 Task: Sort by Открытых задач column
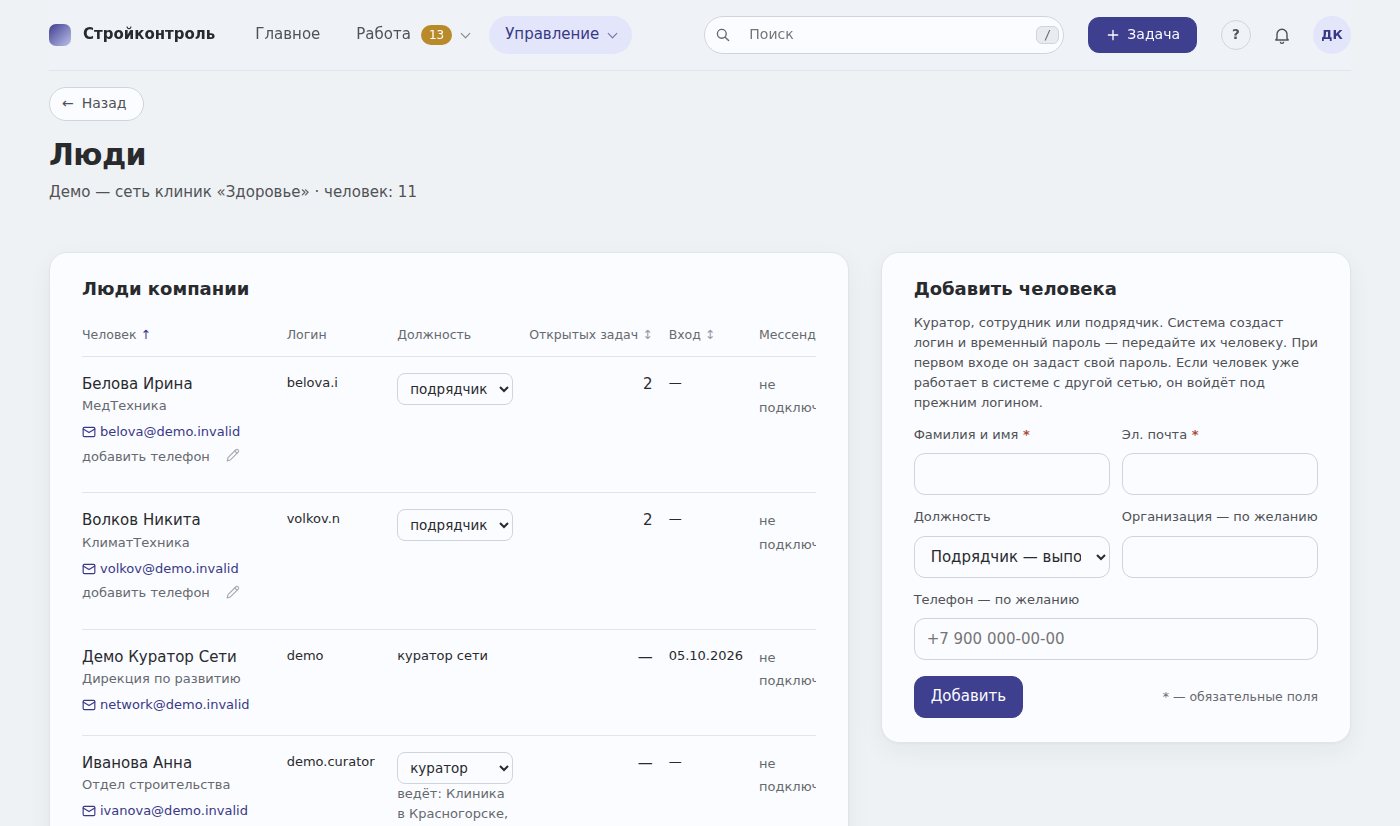590,335
